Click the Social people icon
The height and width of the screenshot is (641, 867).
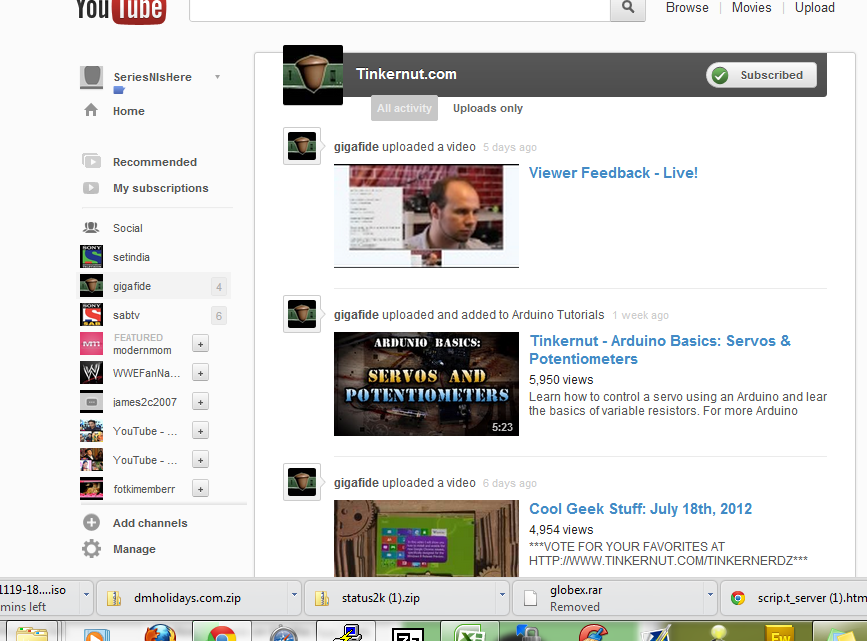[x=91, y=227]
